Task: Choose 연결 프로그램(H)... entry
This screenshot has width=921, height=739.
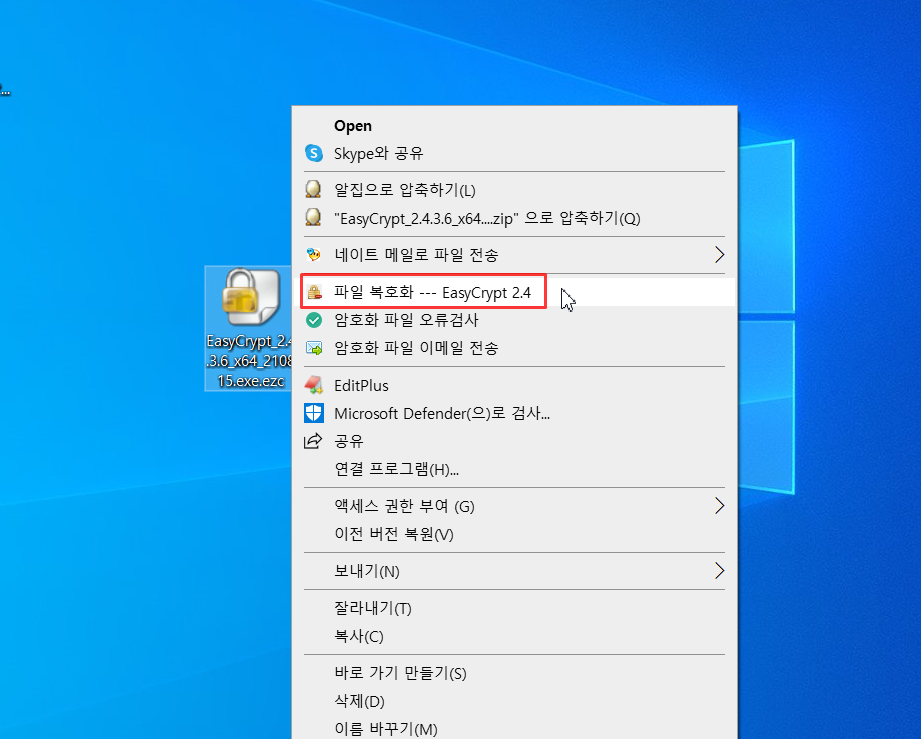Action: point(514,469)
